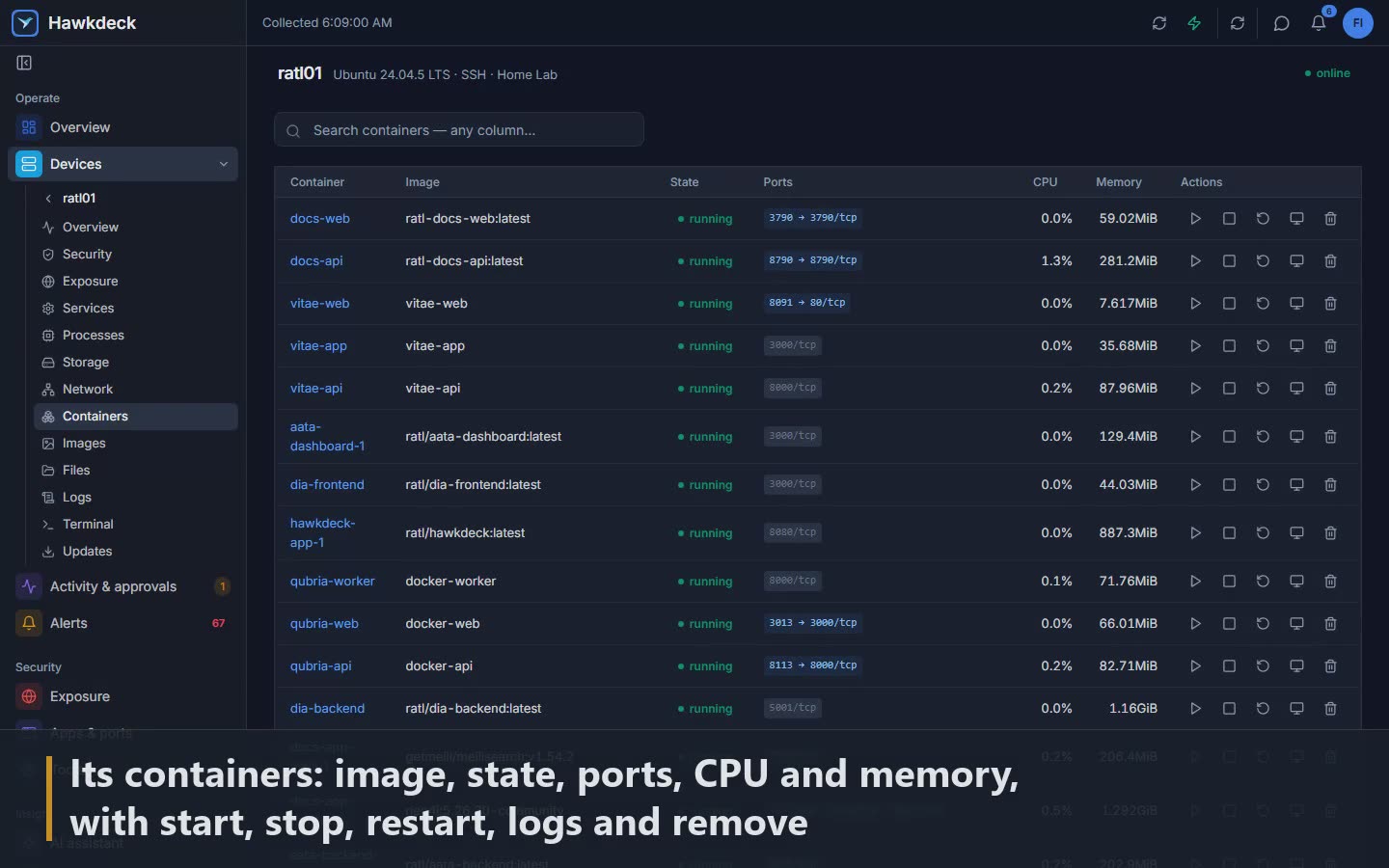Image resolution: width=1389 pixels, height=868 pixels.
Task: Open Activity & approvals
Action: click(123, 586)
